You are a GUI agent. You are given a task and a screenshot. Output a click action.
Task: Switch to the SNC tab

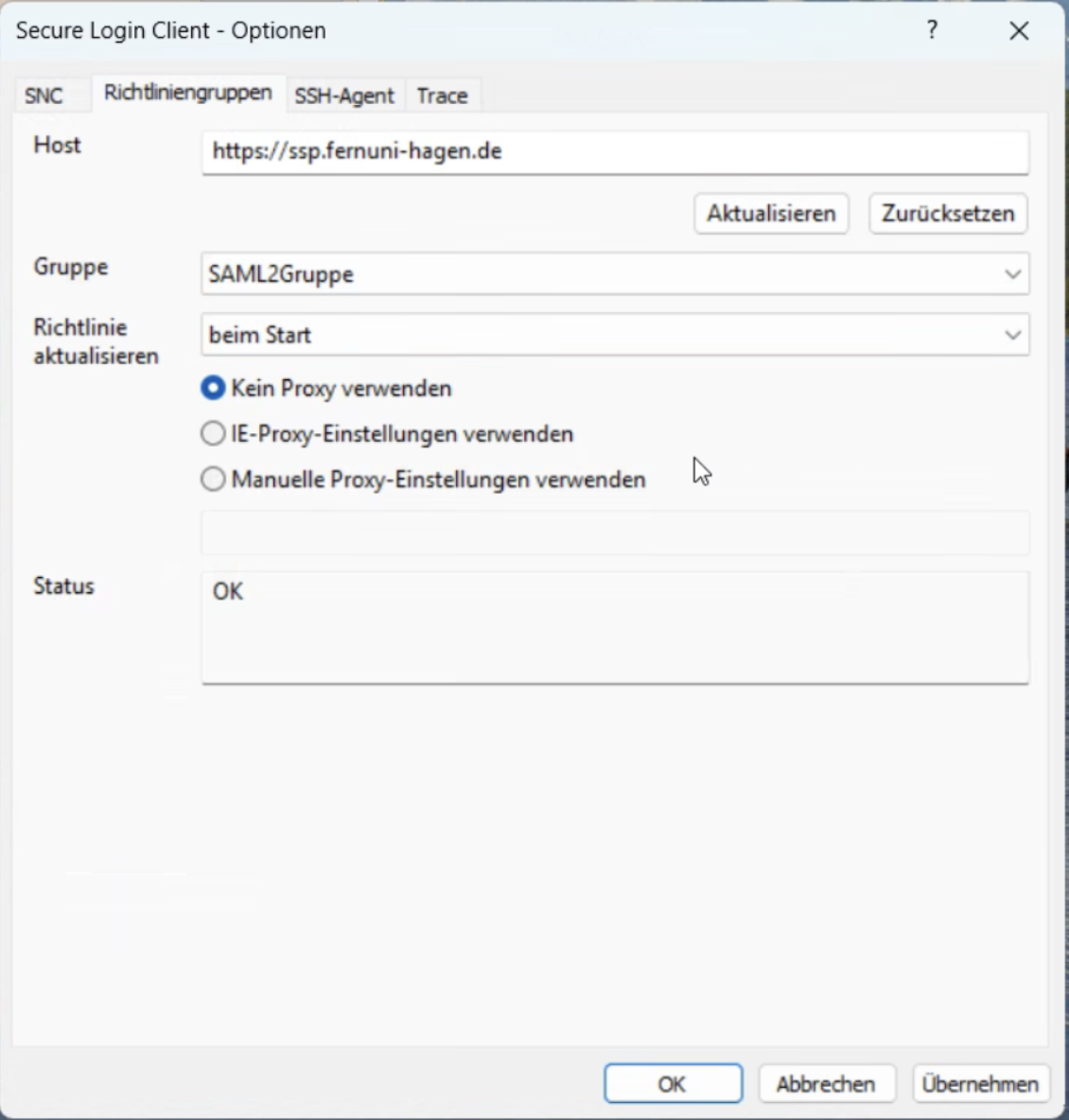pyautogui.click(x=44, y=96)
